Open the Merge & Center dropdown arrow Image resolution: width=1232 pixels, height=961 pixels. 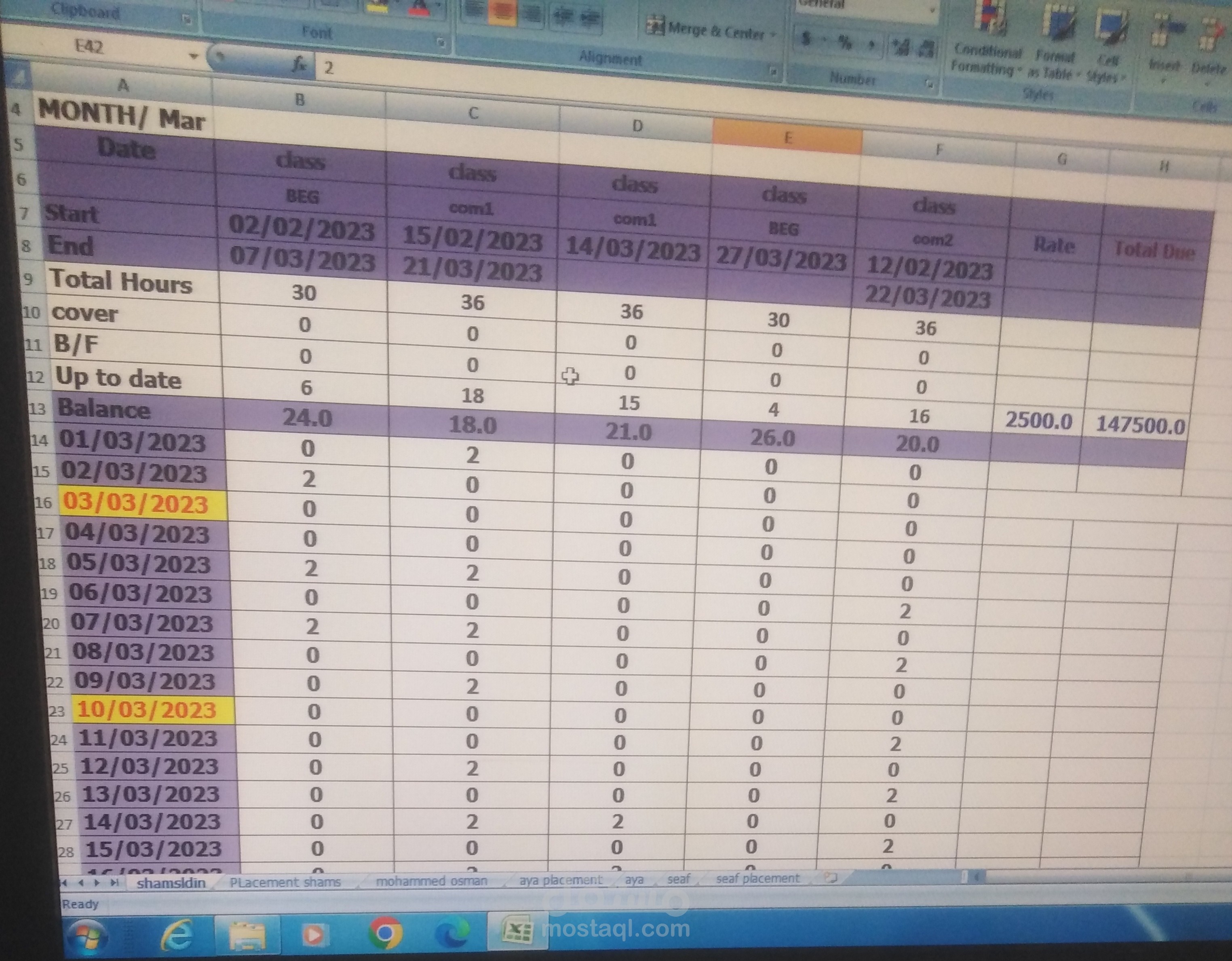(773, 35)
